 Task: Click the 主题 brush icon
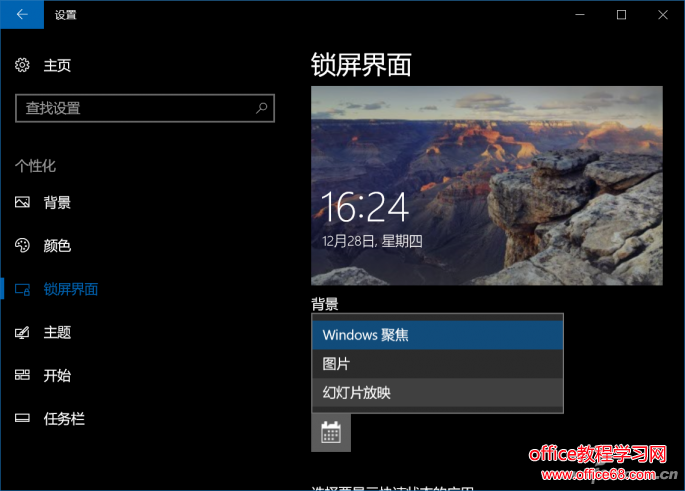pos(22,332)
